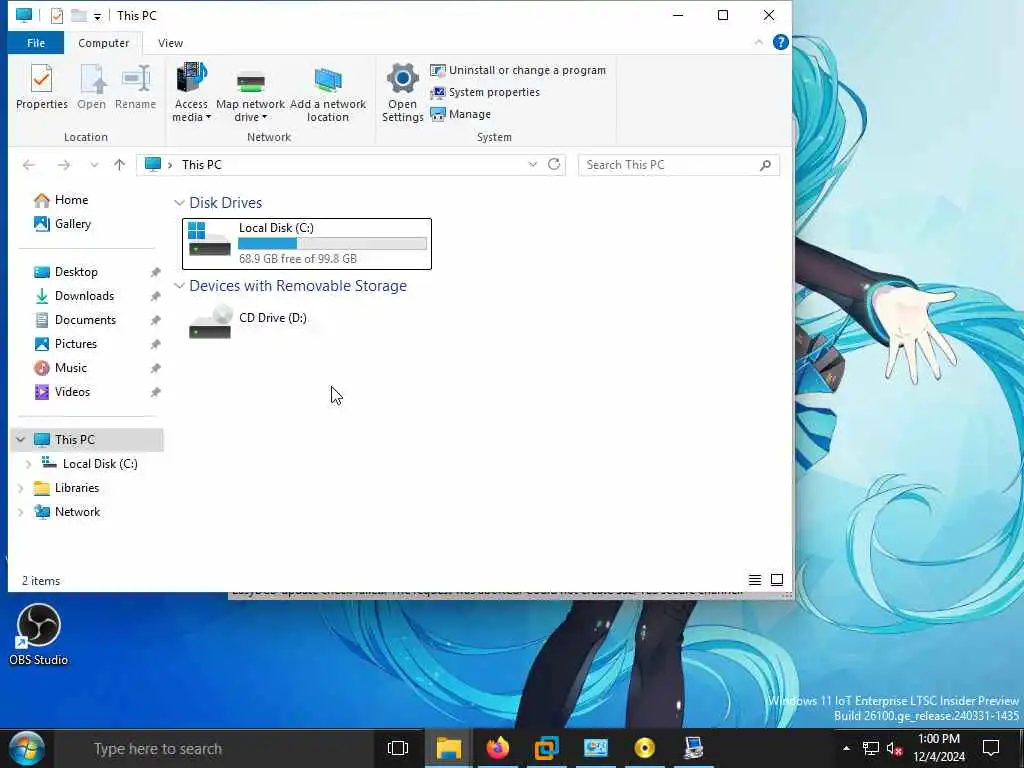Launch Firefox from the taskbar

pos(498,748)
